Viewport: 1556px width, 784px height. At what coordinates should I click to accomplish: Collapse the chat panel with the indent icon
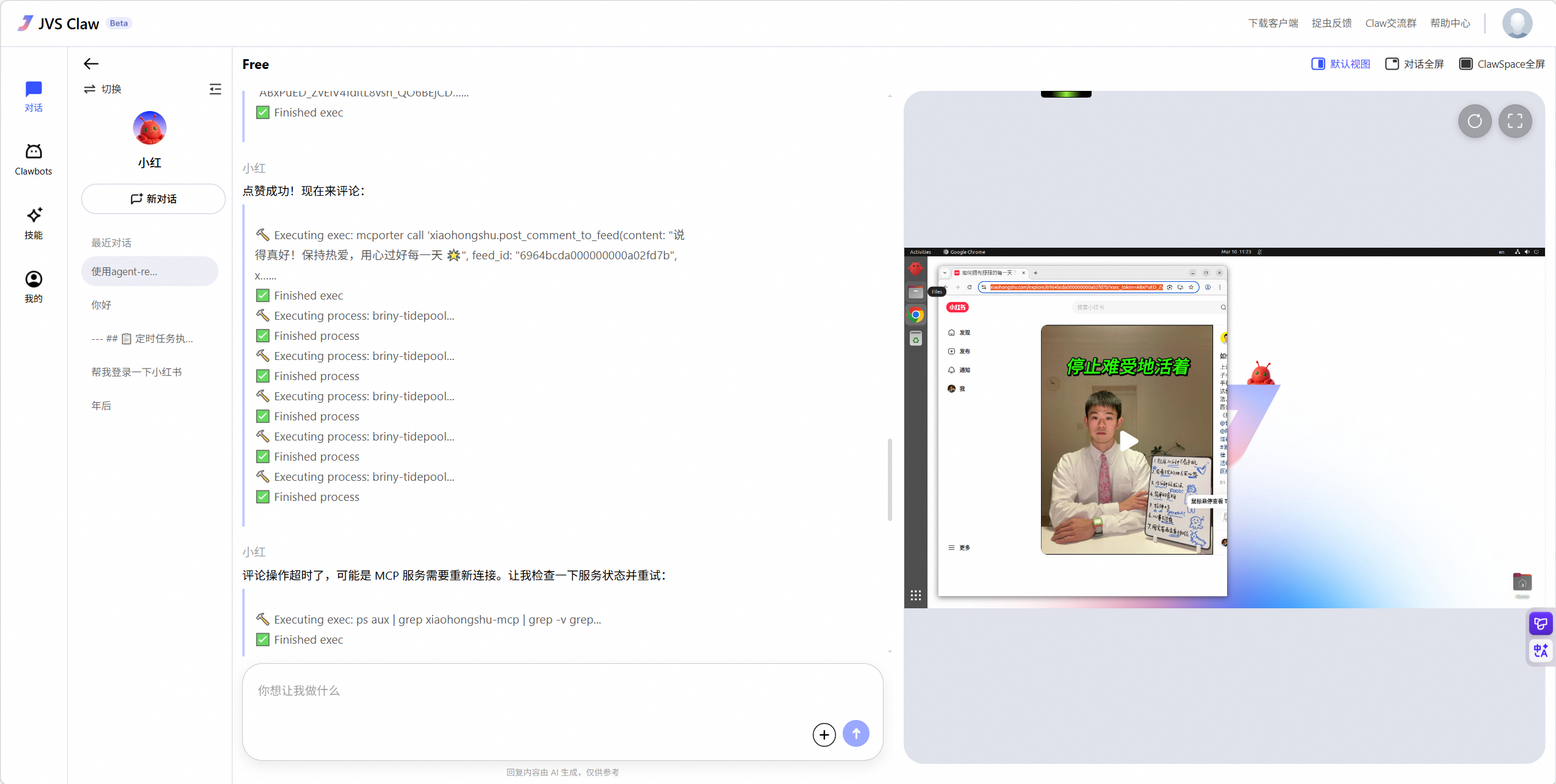click(x=216, y=89)
